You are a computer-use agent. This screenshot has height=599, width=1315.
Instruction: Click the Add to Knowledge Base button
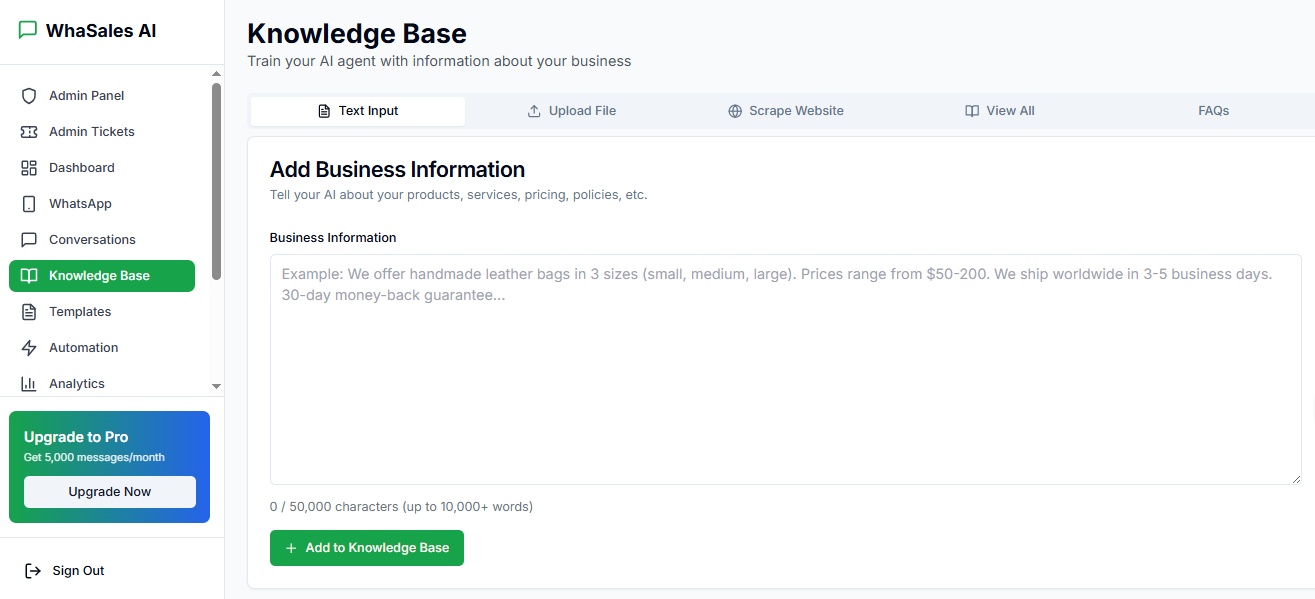click(366, 547)
